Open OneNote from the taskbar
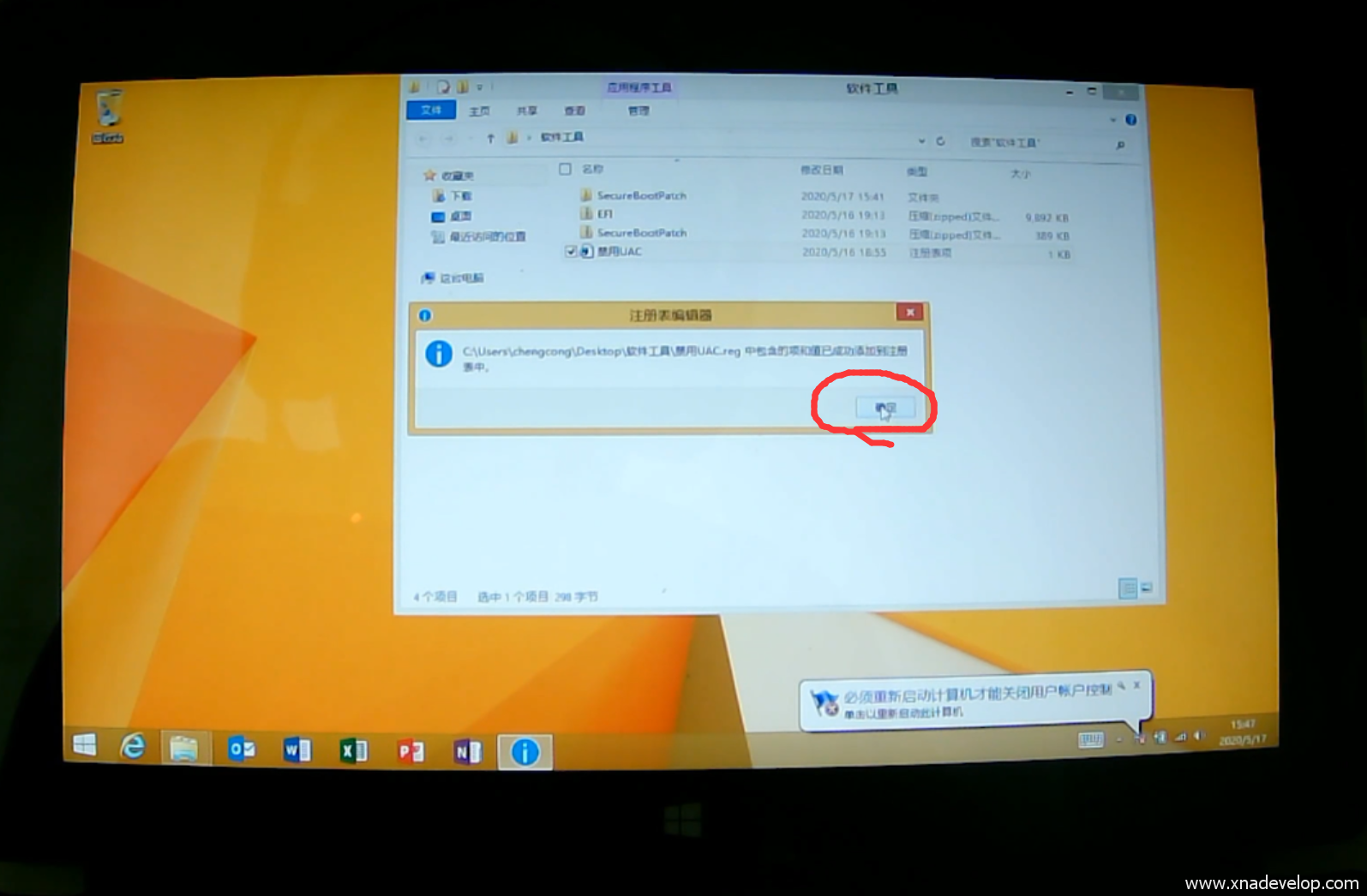Viewport: 1367px width, 896px height. pyautogui.click(x=467, y=752)
